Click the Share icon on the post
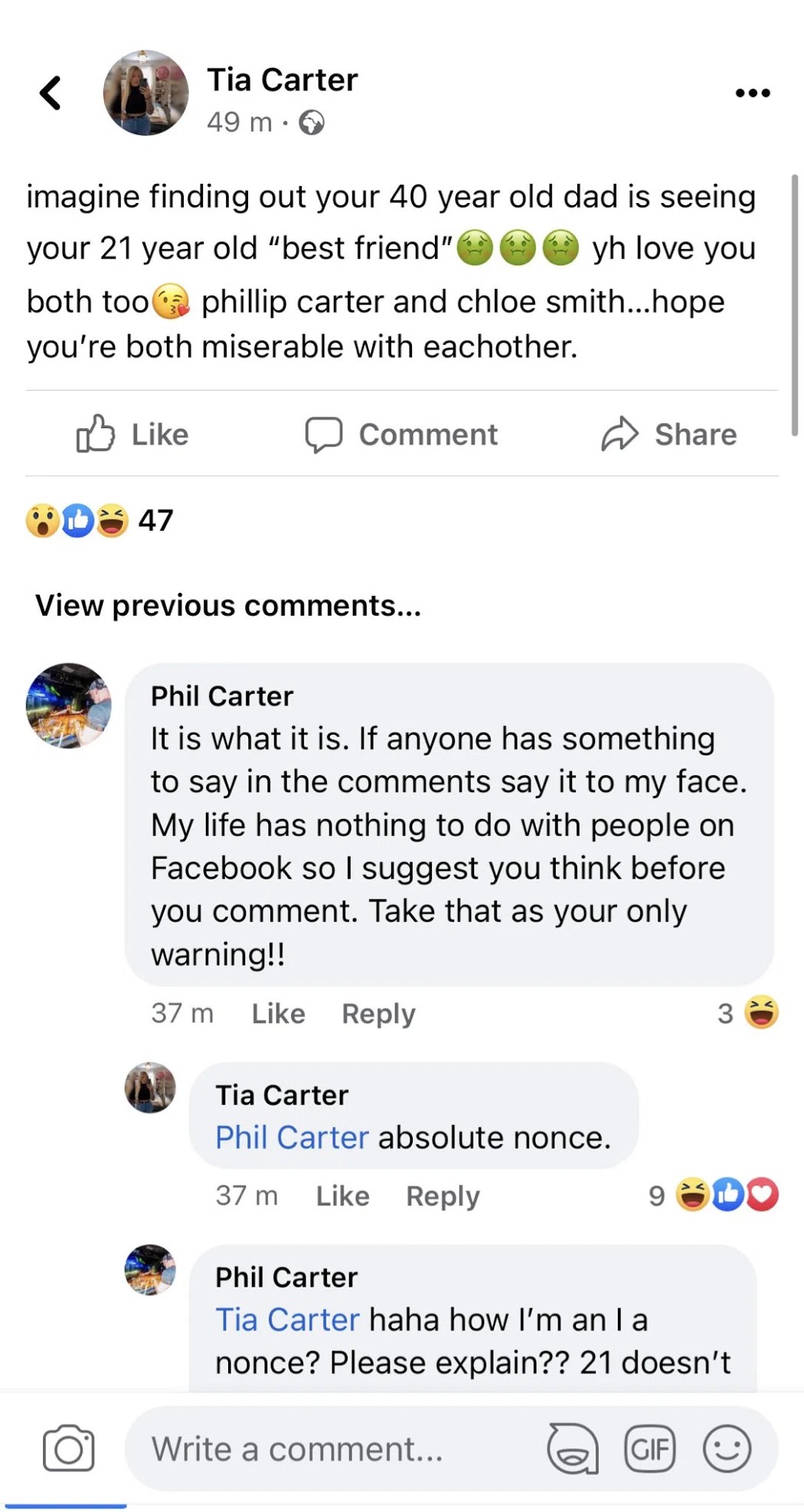Screen dimensions: 804x1512 click(622, 434)
